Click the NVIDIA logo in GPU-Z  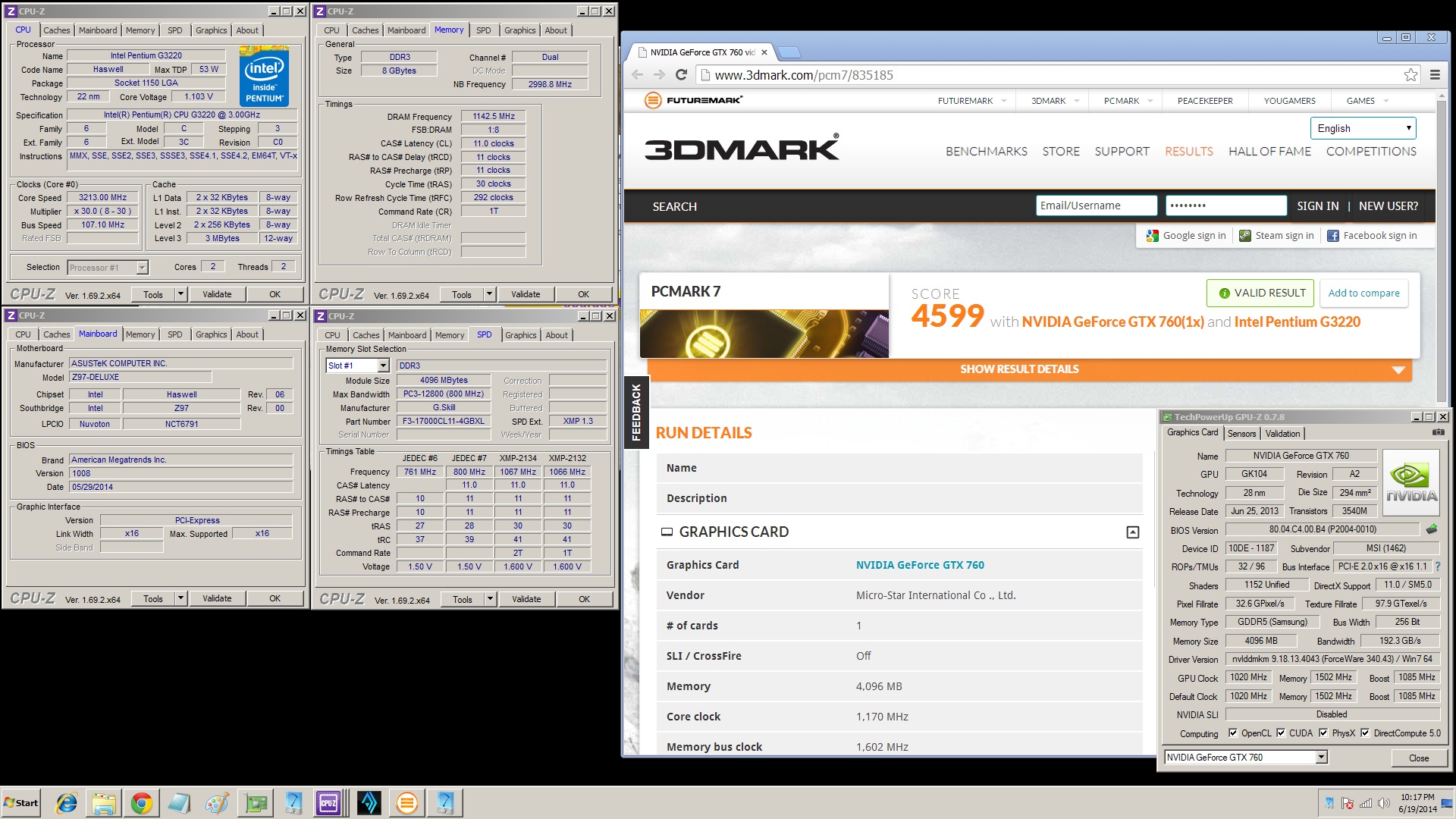(1410, 482)
